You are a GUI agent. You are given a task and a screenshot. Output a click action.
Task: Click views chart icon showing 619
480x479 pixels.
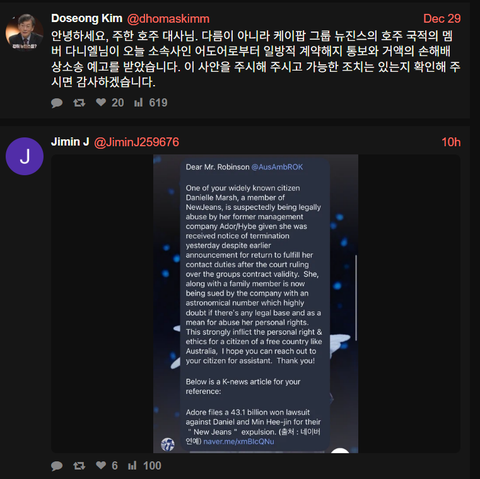pos(138,102)
